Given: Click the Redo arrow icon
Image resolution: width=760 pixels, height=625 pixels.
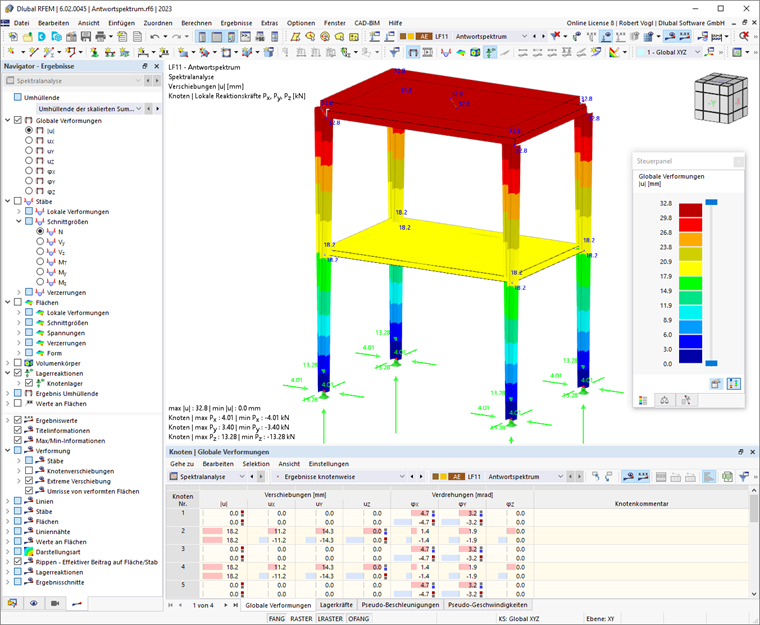Looking at the screenshot, I should point(176,36).
